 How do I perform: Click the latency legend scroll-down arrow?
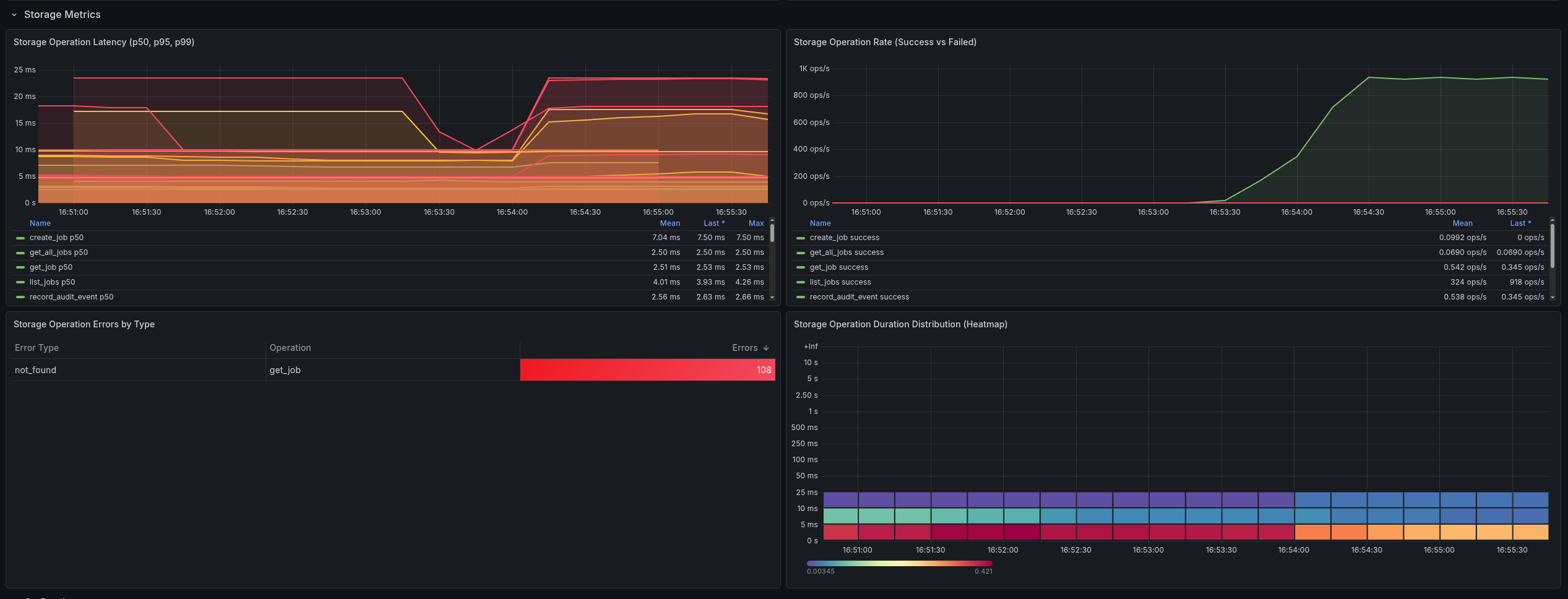[x=772, y=298]
